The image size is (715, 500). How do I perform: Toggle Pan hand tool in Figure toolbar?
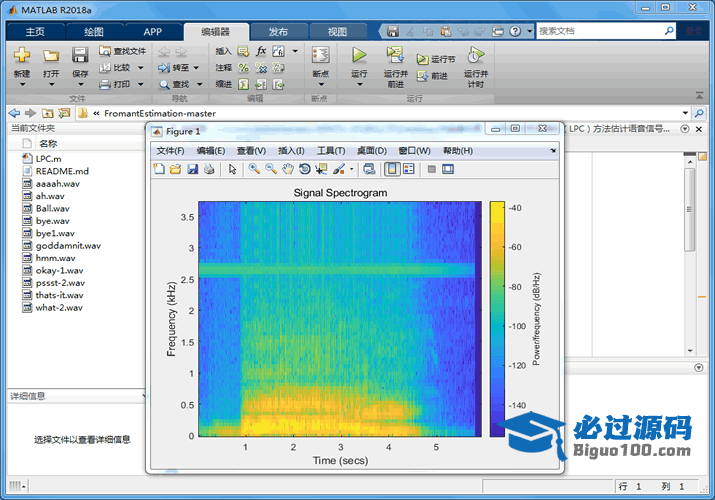pos(288,169)
